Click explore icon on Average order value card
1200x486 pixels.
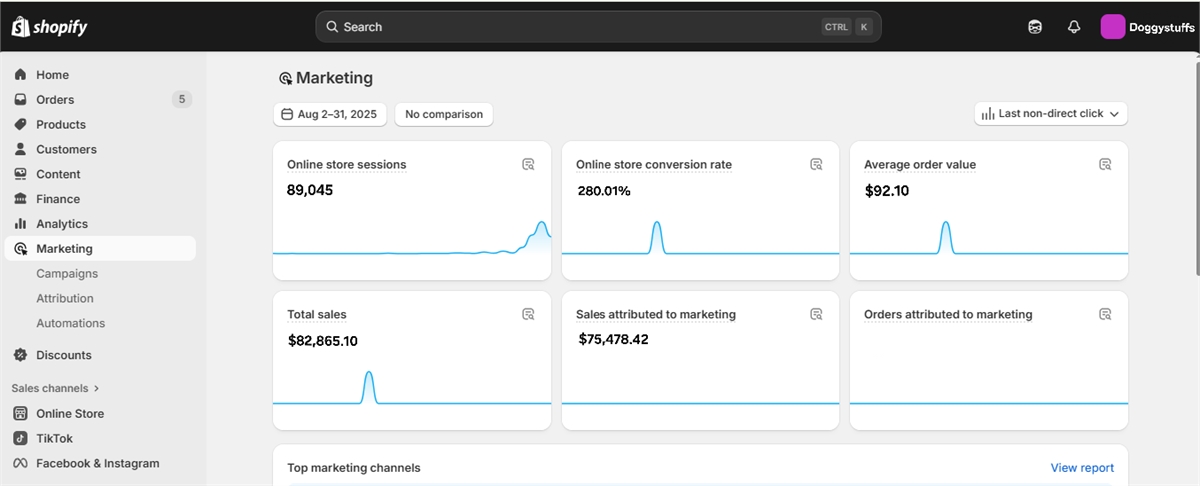(x=1105, y=164)
